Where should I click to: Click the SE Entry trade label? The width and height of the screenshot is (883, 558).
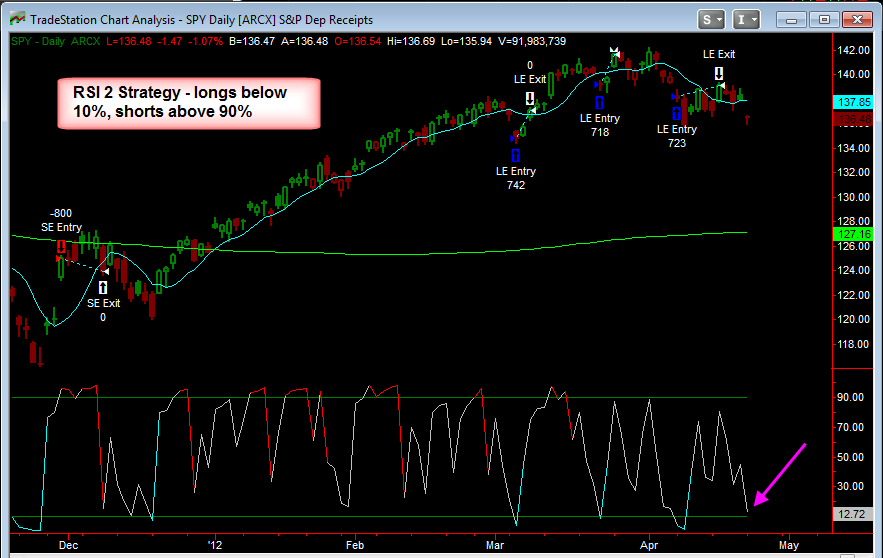click(61, 227)
